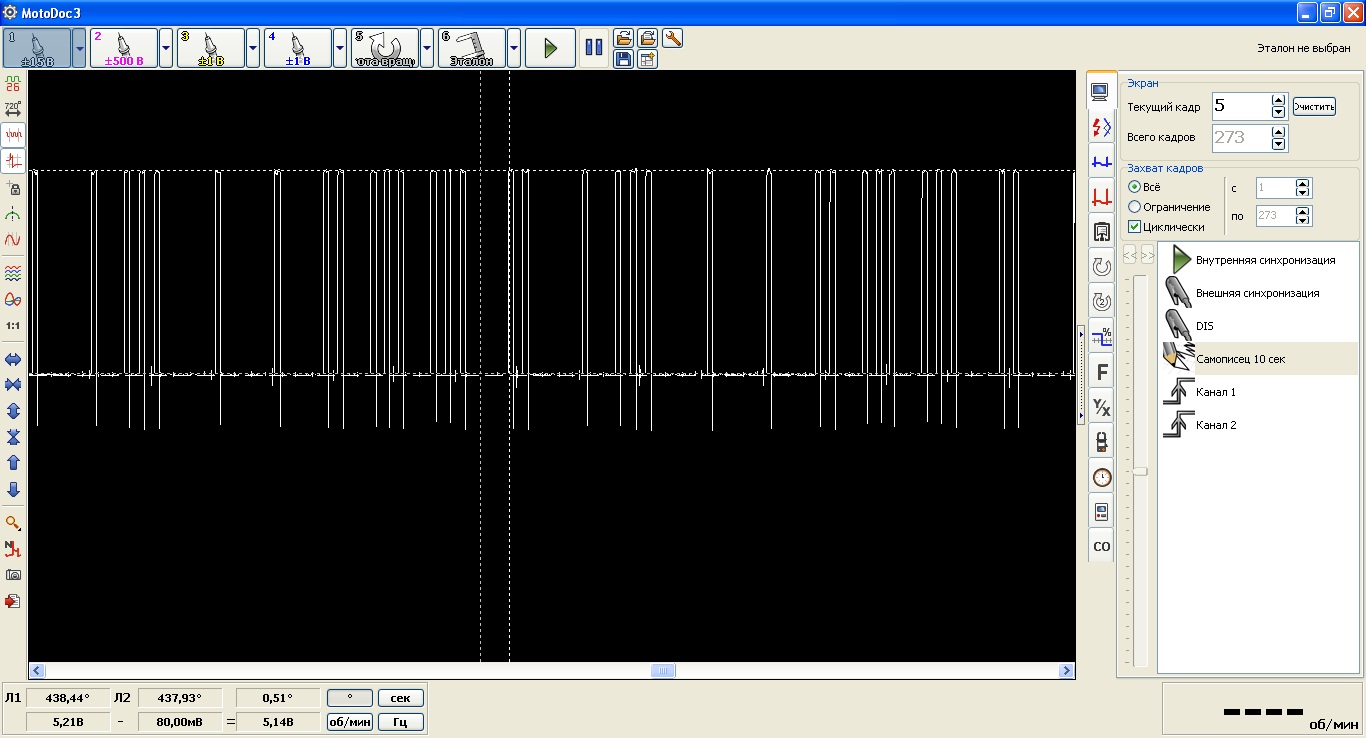
Task: Stretch horizontally with outward arrows icon
Action: [13, 359]
